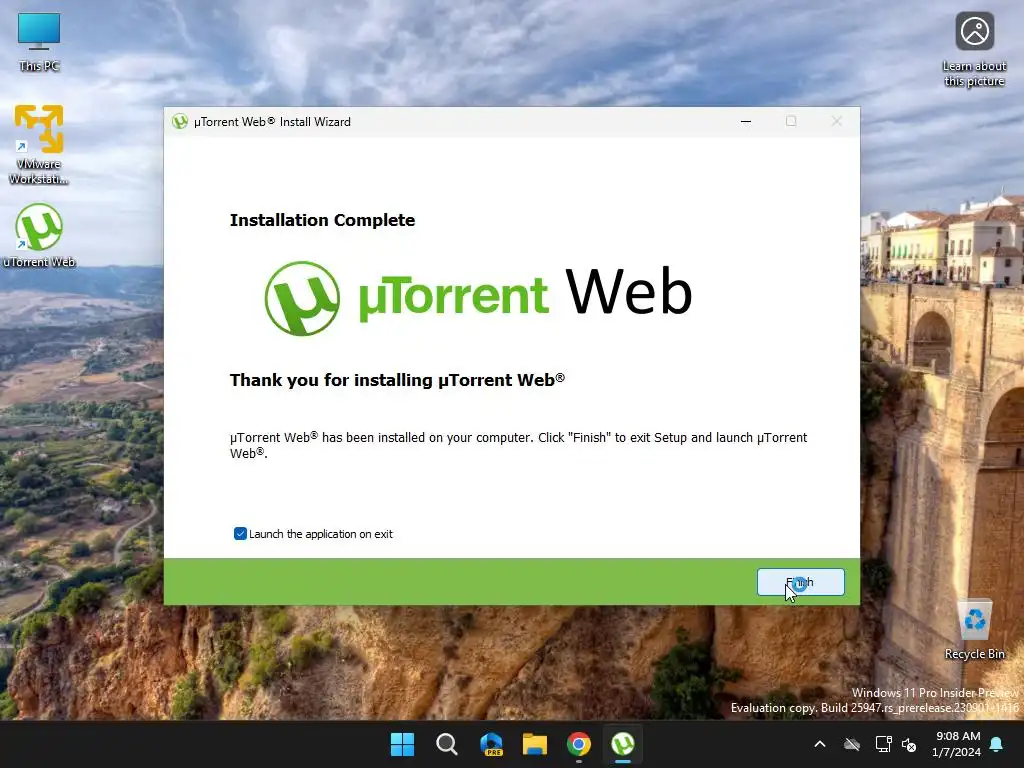The image size is (1024, 768).
Task: Close the µTorrent Web Install Wizard
Action: click(837, 121)
